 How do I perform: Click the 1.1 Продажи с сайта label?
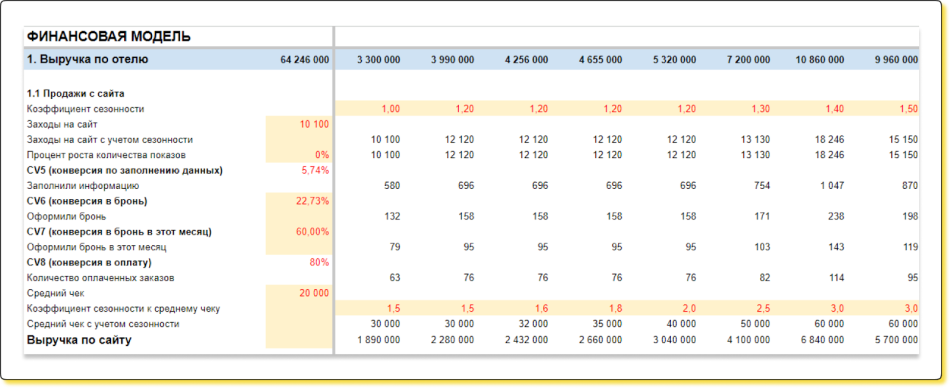click(76, 94)
